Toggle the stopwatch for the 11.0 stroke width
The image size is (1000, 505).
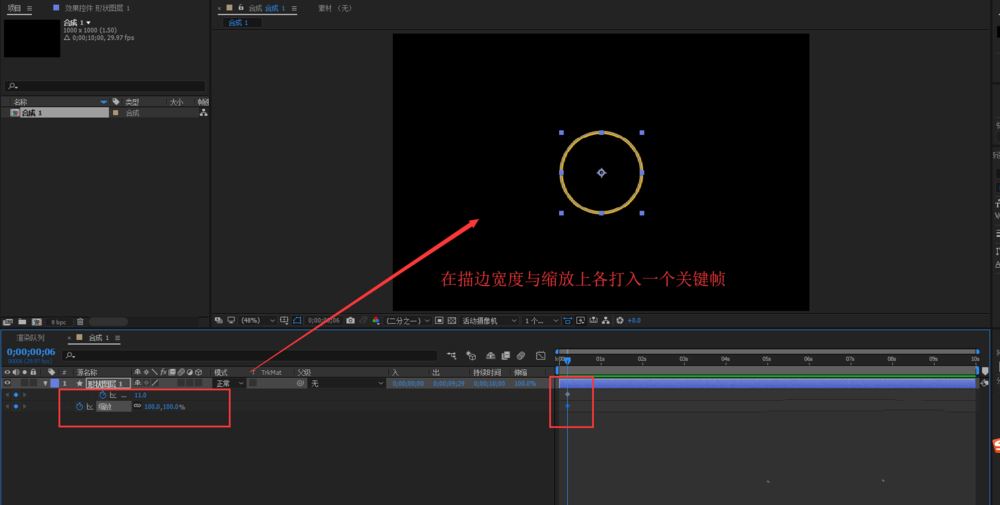[x=102, y=395]
